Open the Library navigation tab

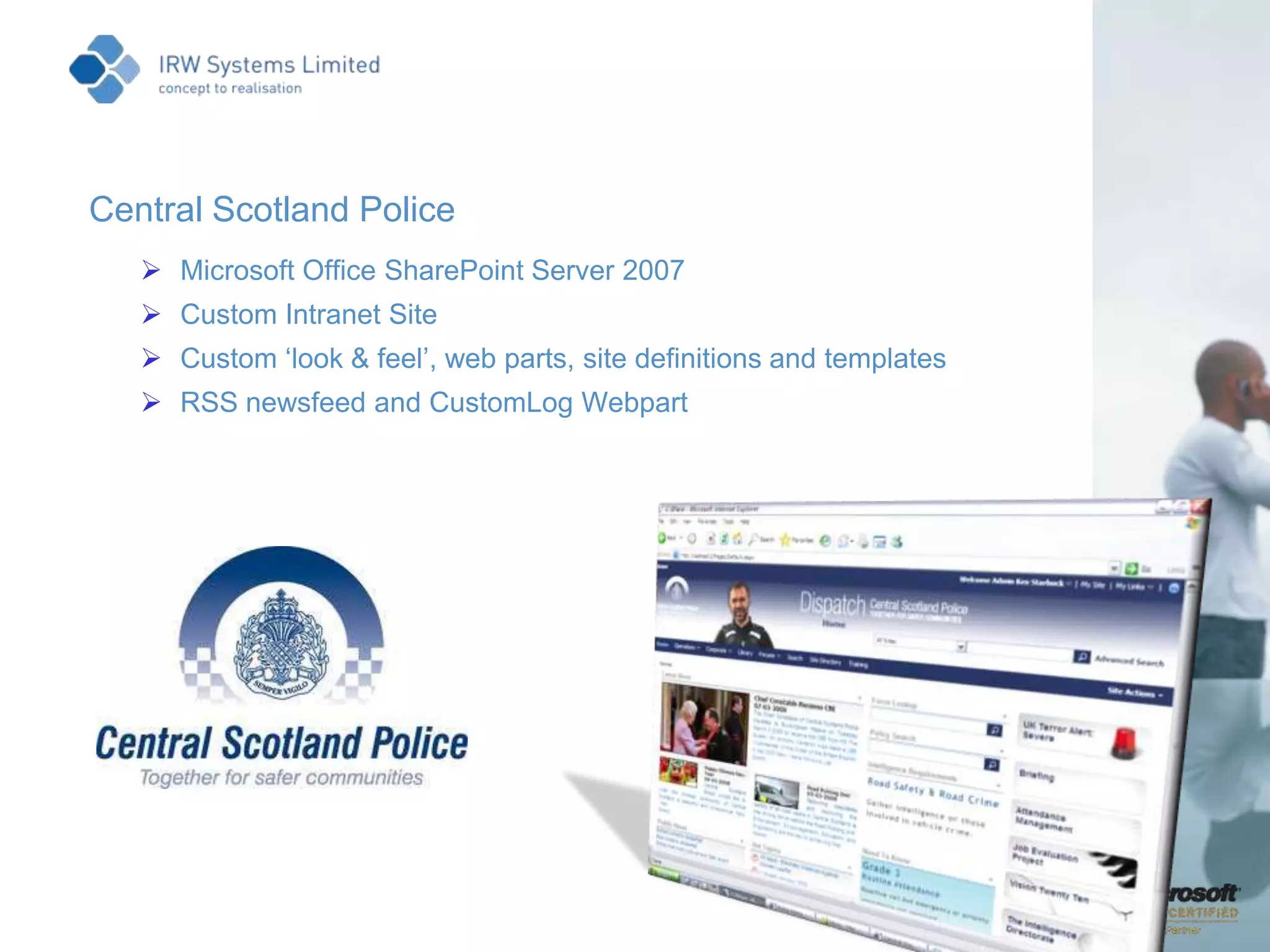(x=745, y=653)
